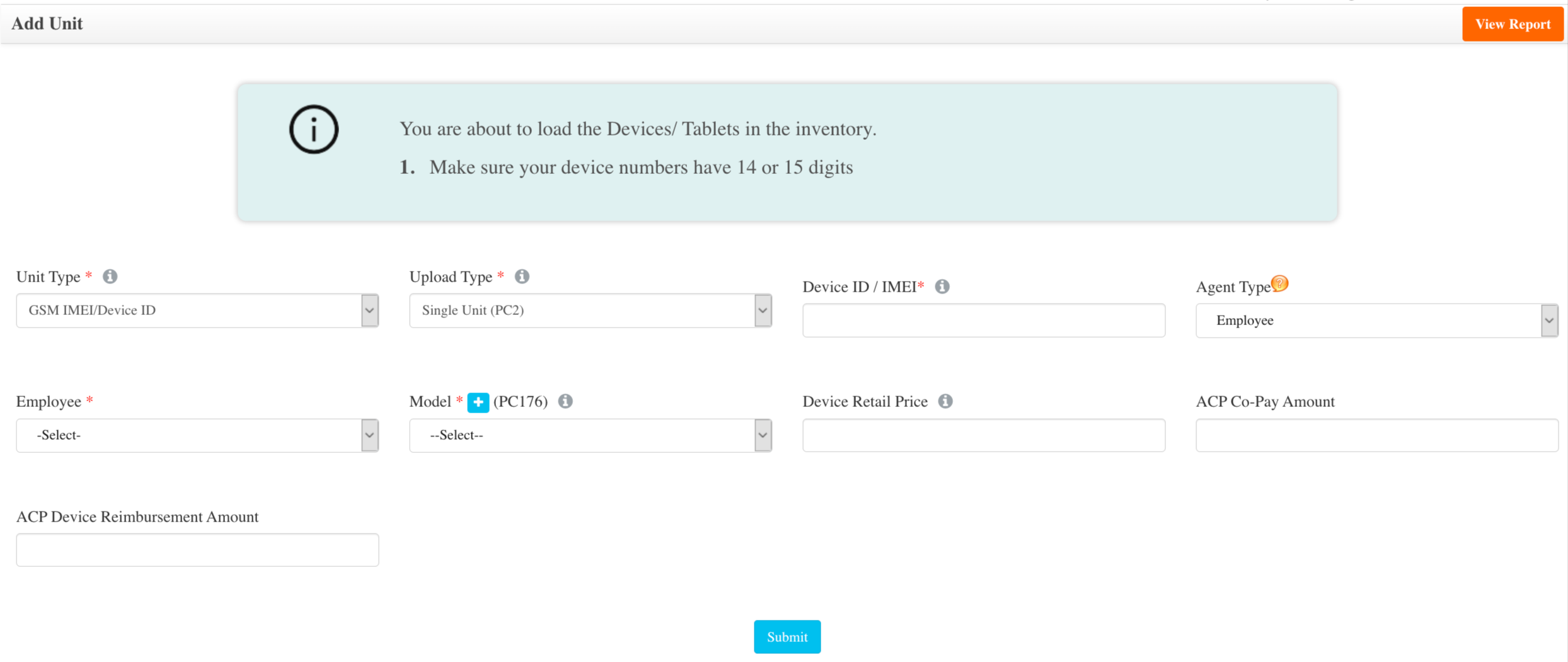Open the Employee select dropdown
Screen dimensions: 1568x662
tap(197, 435)
